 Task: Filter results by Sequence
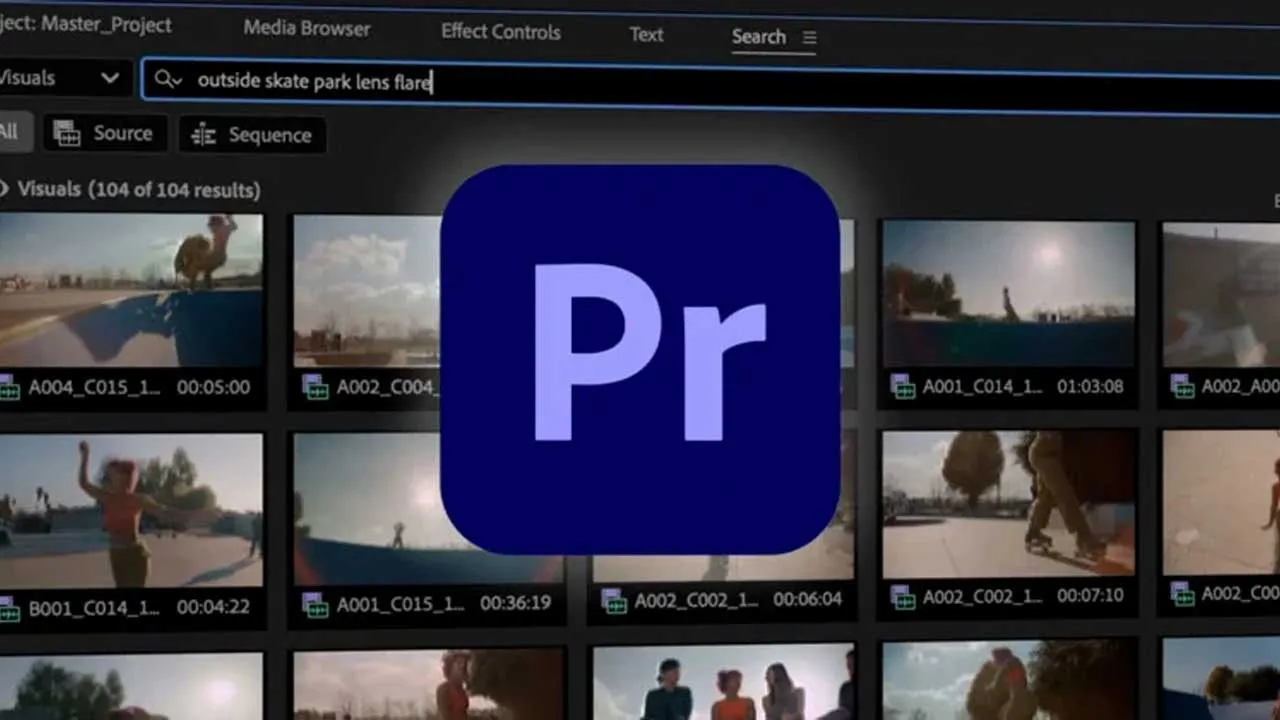tap(252, 135)
